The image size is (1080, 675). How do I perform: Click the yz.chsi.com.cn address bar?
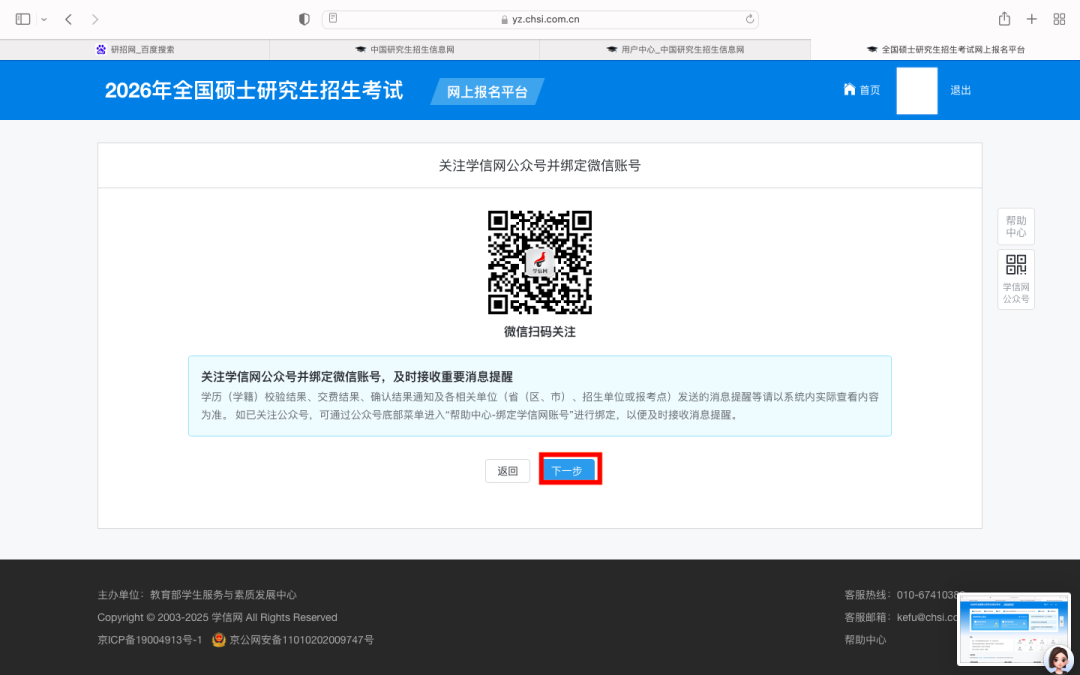540,19
